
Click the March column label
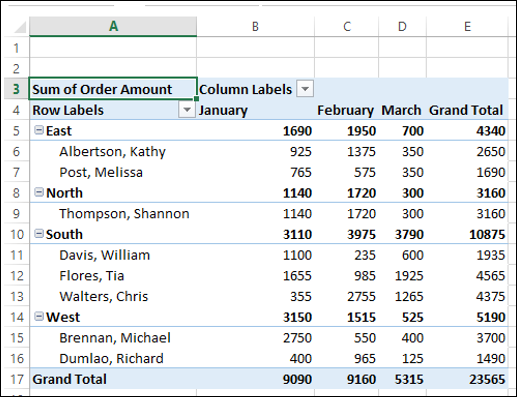401,110
